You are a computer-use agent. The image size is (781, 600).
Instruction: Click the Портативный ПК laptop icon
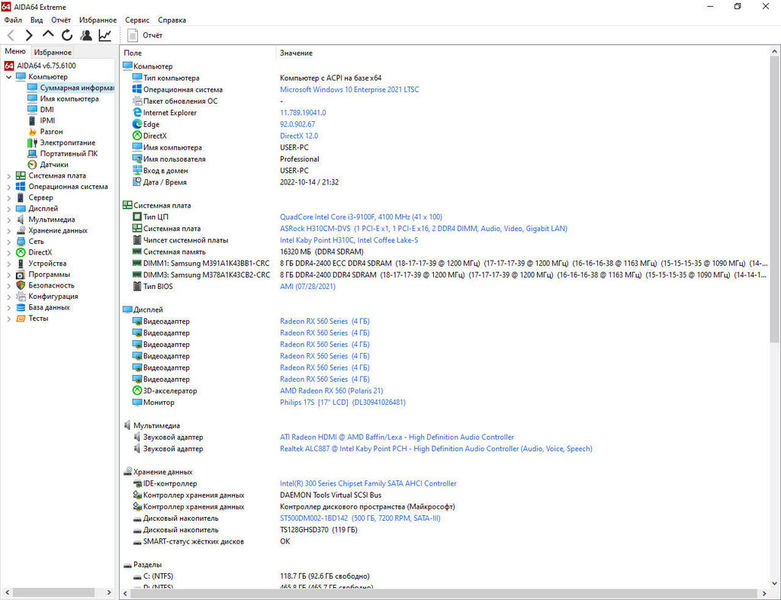click(x=32, y=153)
